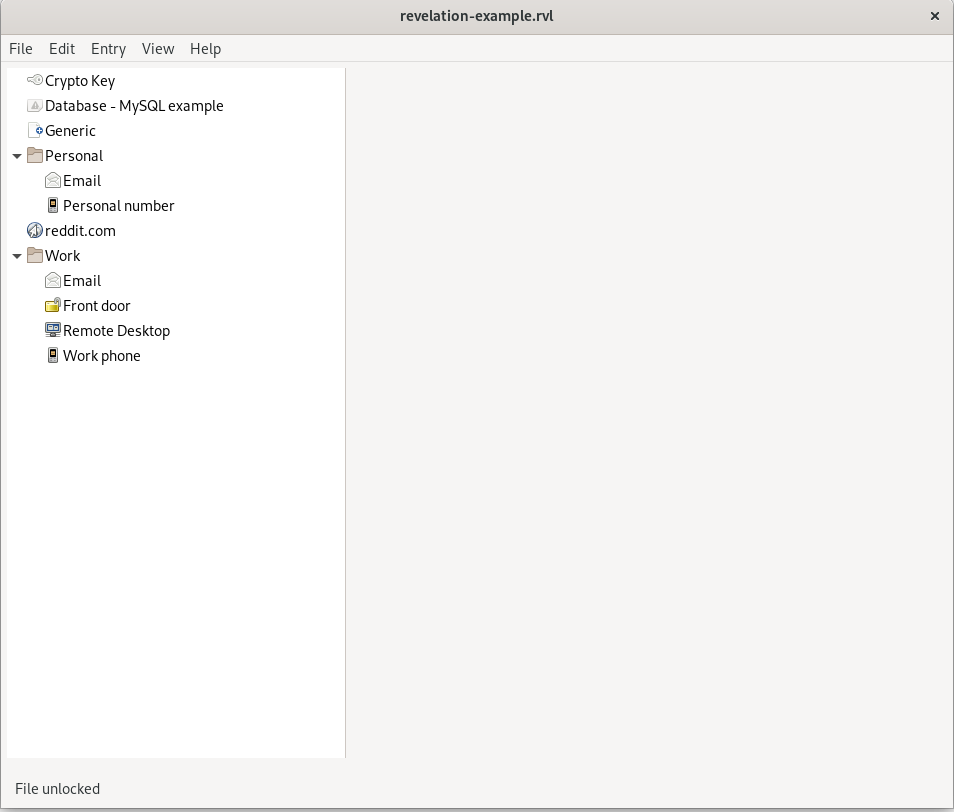
Task: Click the envelope icon under Personal
Action: 53,180
